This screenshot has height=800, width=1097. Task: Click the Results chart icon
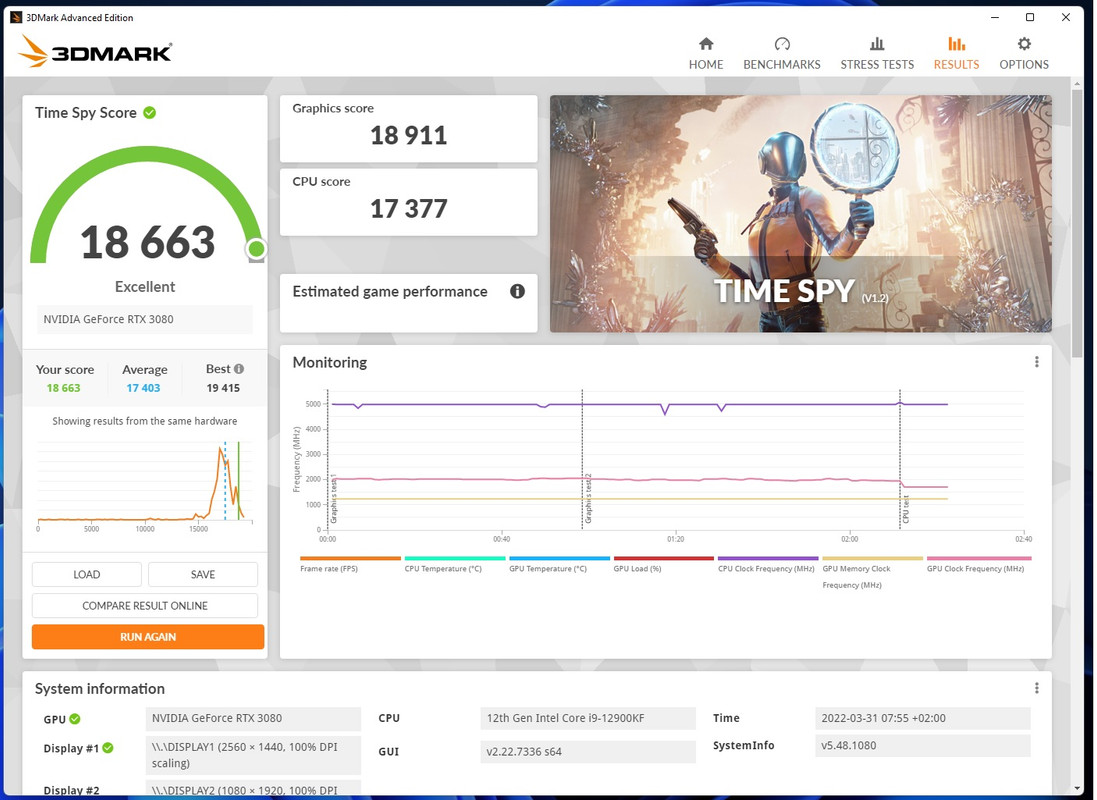click(956, 44)
